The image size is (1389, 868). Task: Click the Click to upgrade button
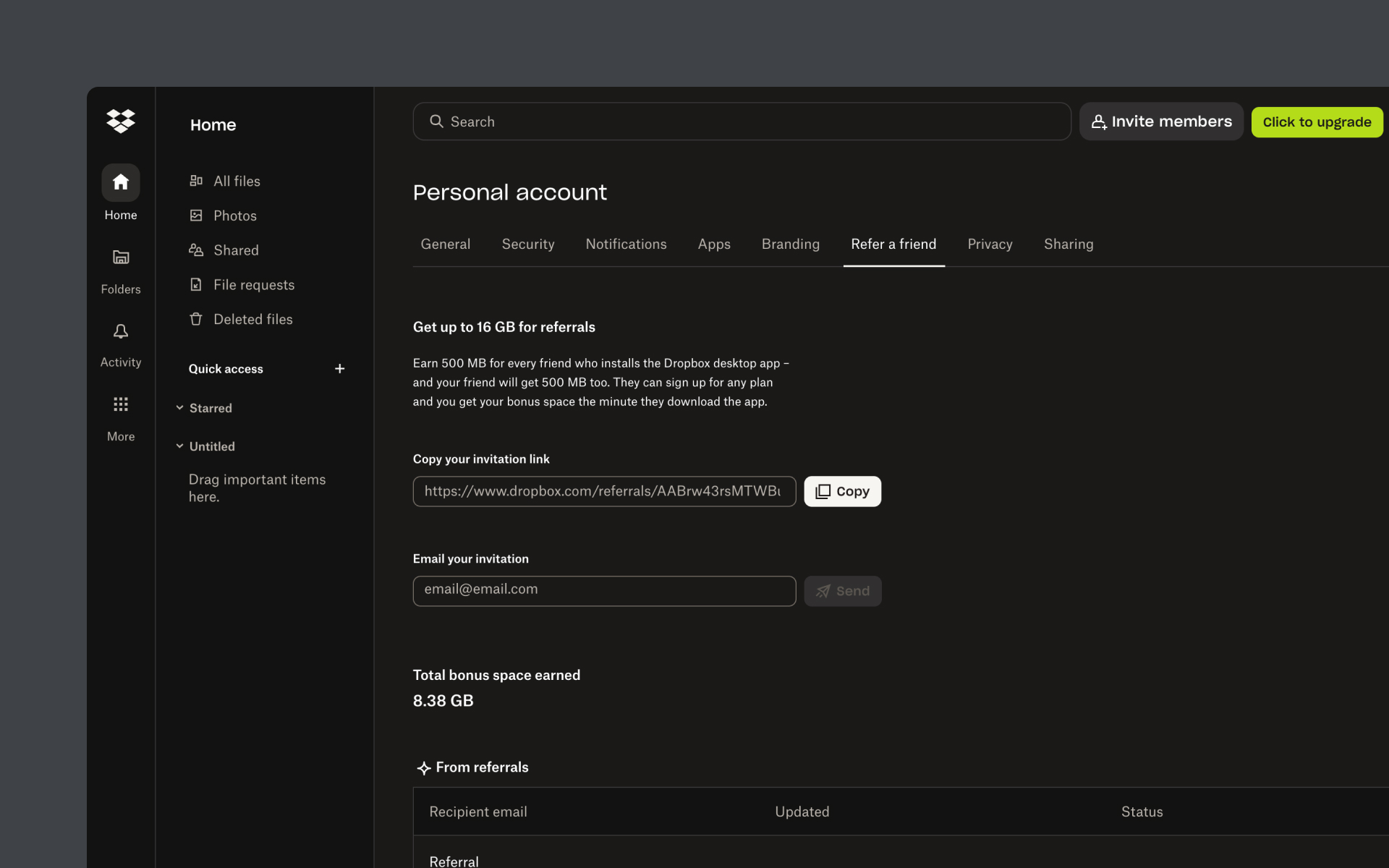(x=1317, y=122)
